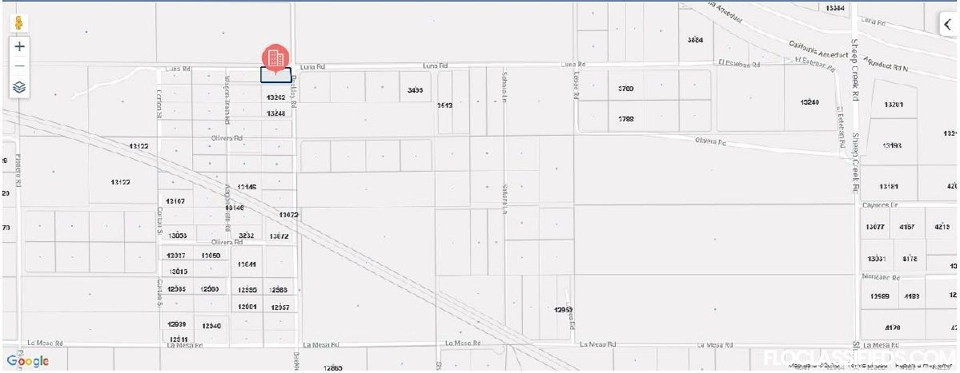Select the outlined parcel beneath the marker
Viewport: 960px width, 373px height.
point(276,75)
